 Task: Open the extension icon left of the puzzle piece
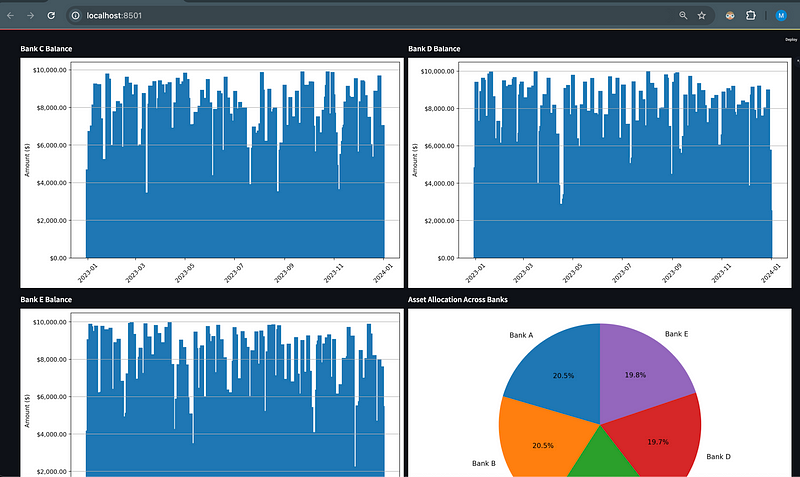click(730, 15)
